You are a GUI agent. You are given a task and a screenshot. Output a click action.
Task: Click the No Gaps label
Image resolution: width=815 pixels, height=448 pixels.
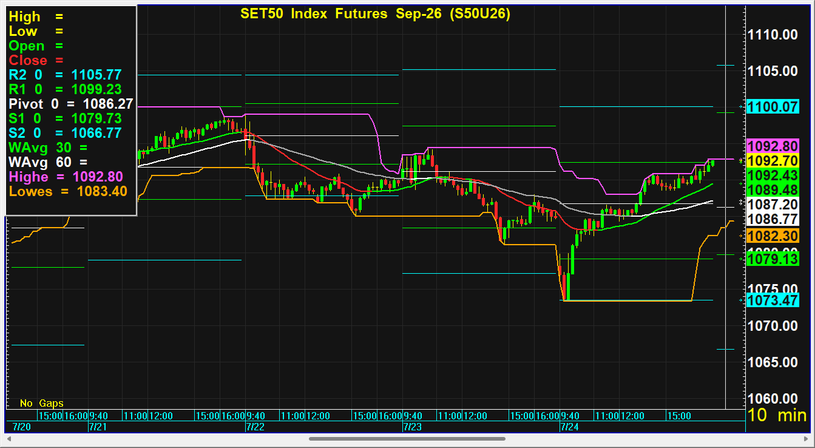[x=42, y=403]
